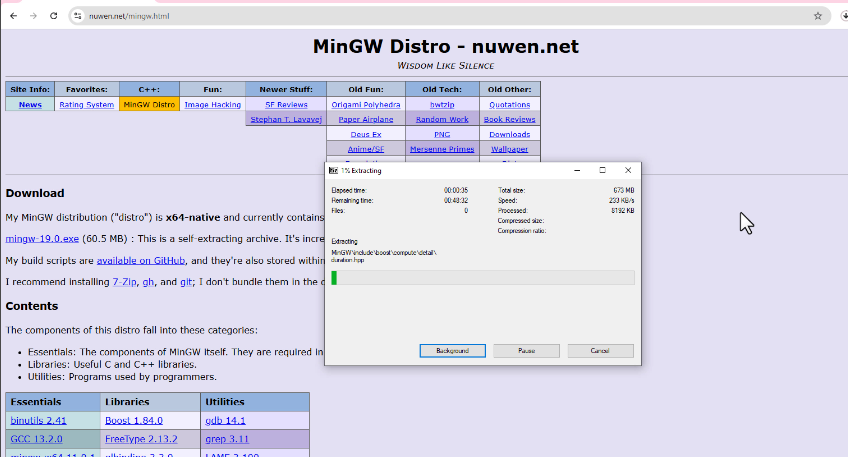Open the git link
This screenshot has height=457, width=848.
186,282
